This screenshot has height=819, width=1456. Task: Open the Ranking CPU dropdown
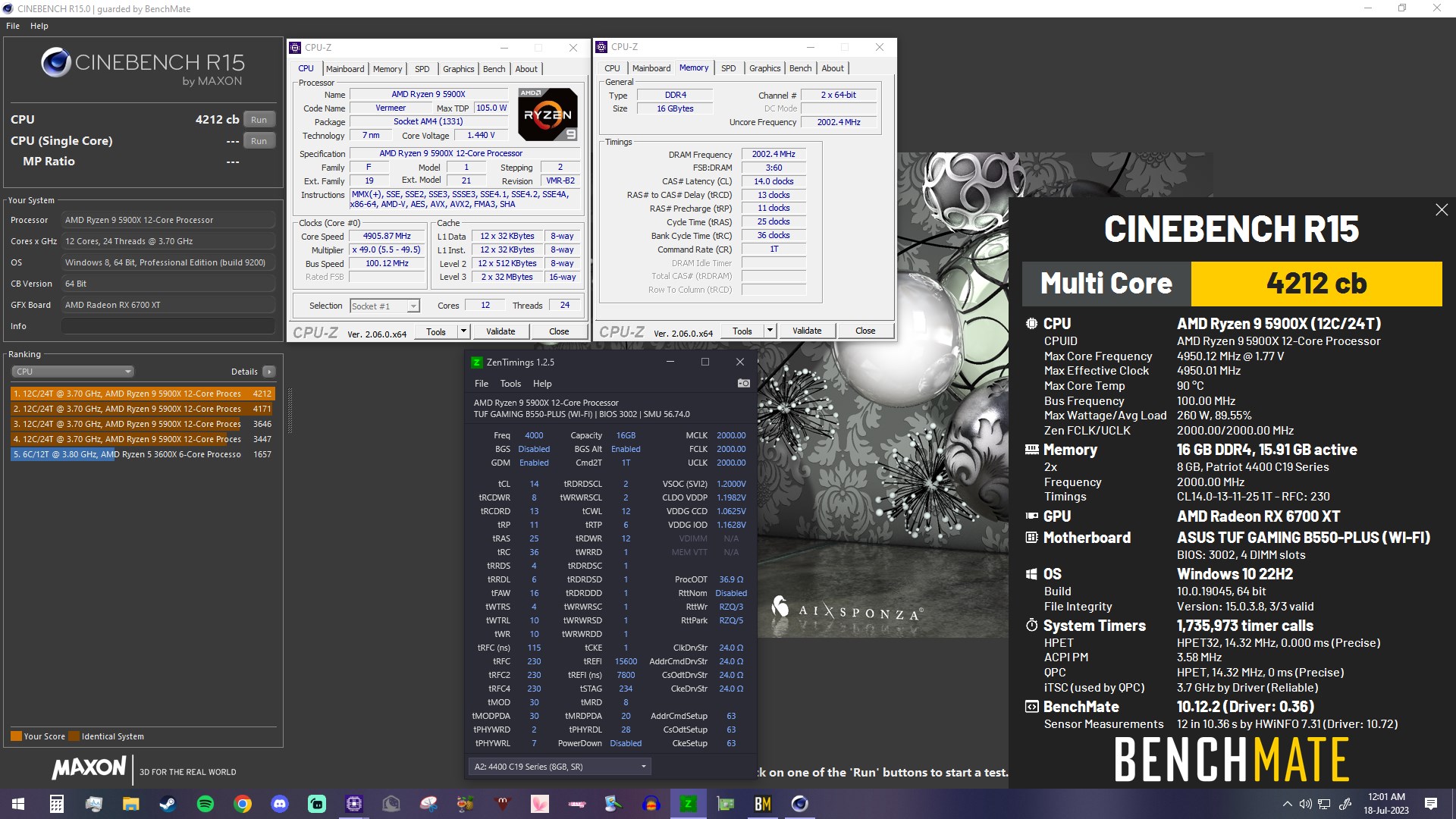[x=73, y=372]
